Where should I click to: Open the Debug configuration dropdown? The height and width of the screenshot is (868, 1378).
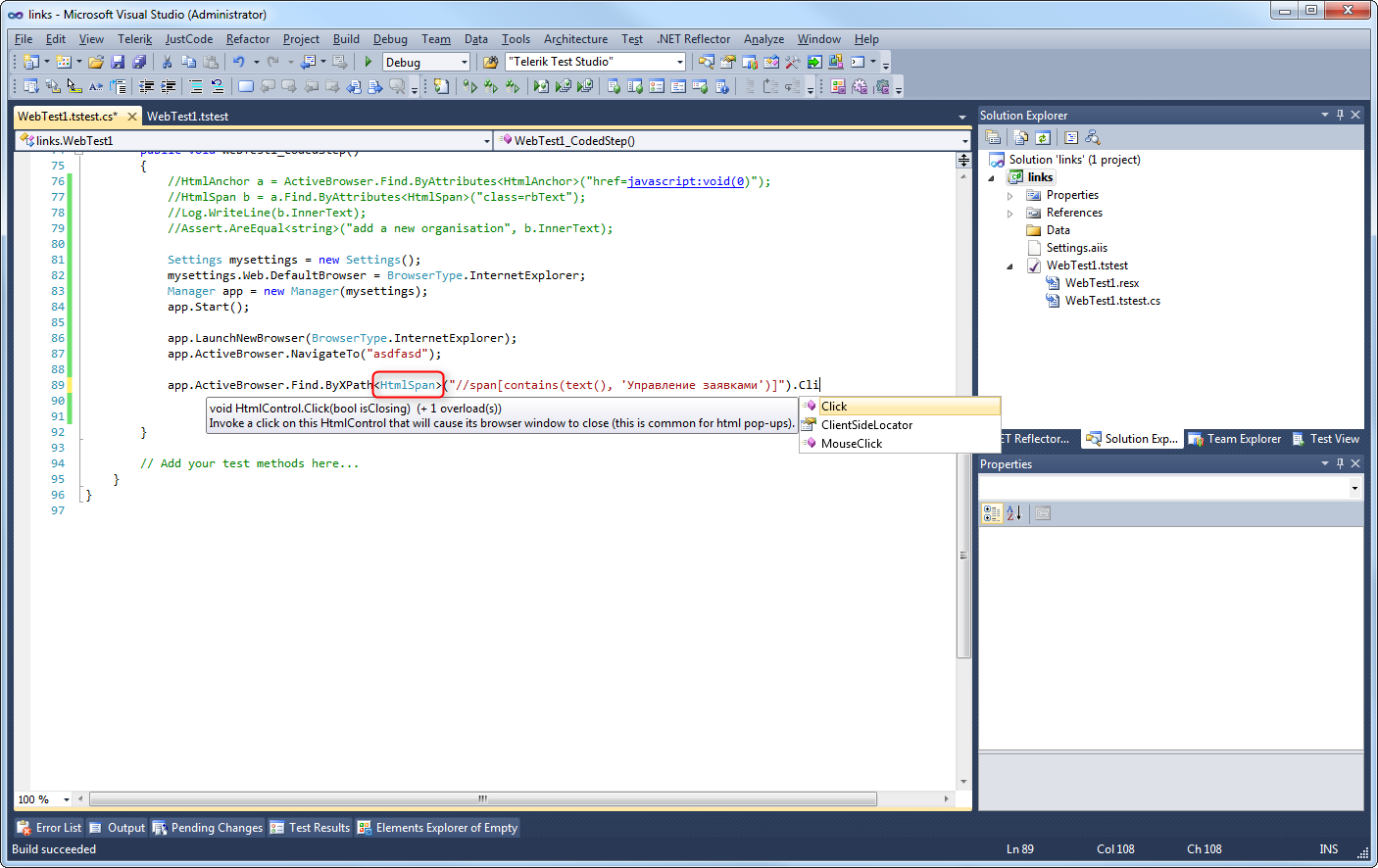click(464, 62)
